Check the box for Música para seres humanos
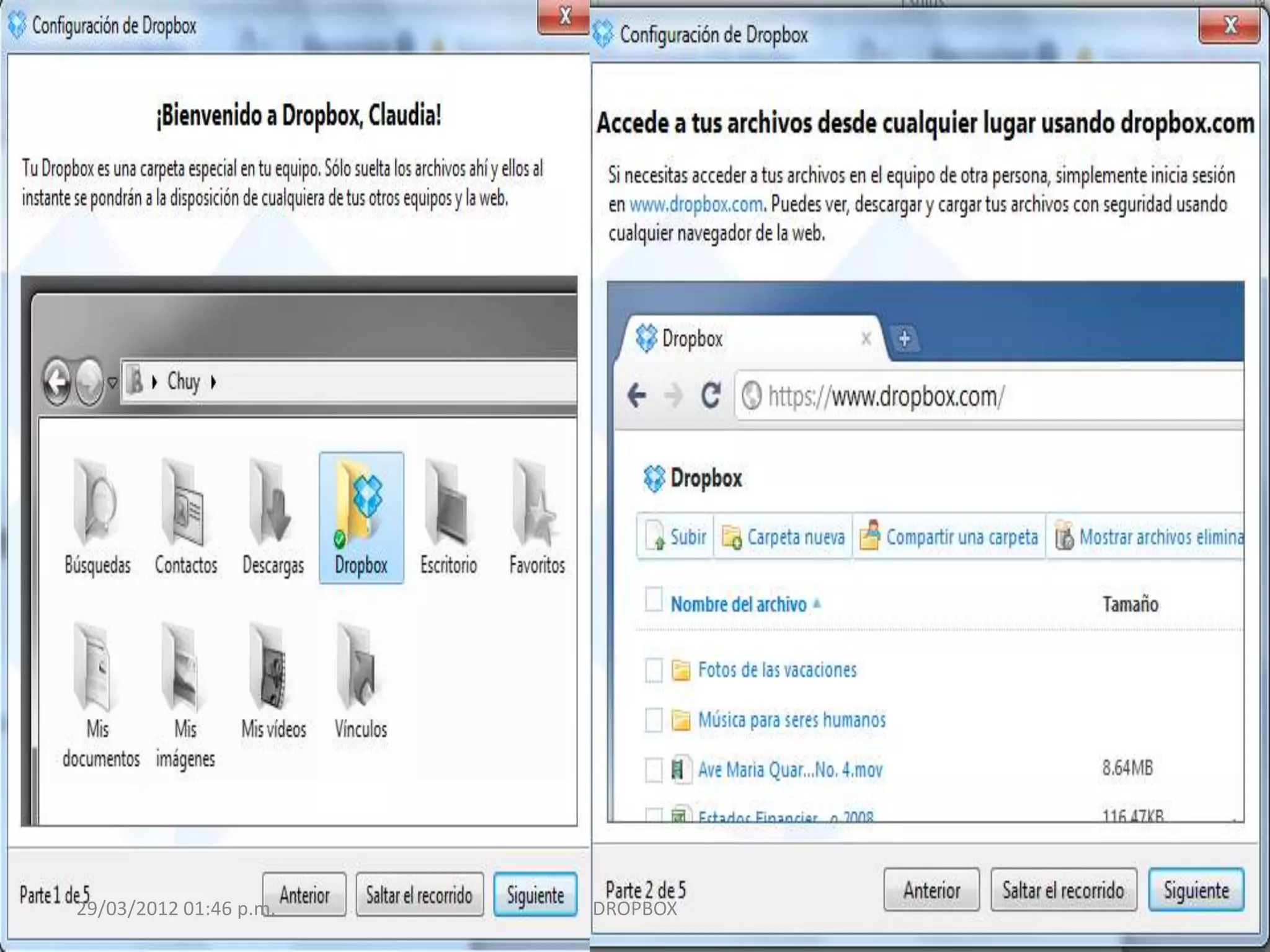The image size is (1270, 952). tap(654, 720)
